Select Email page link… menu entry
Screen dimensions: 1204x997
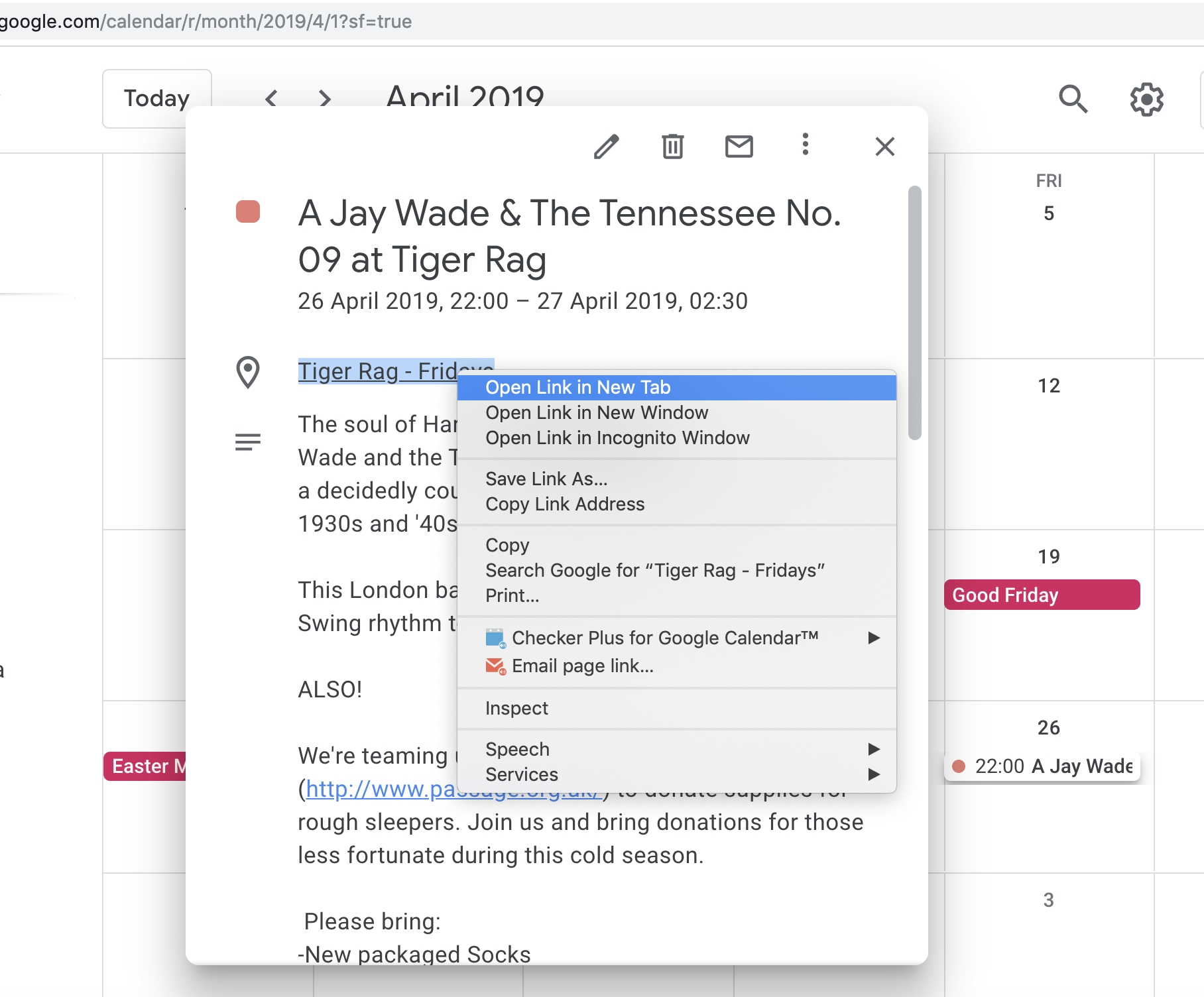(677, 666)
